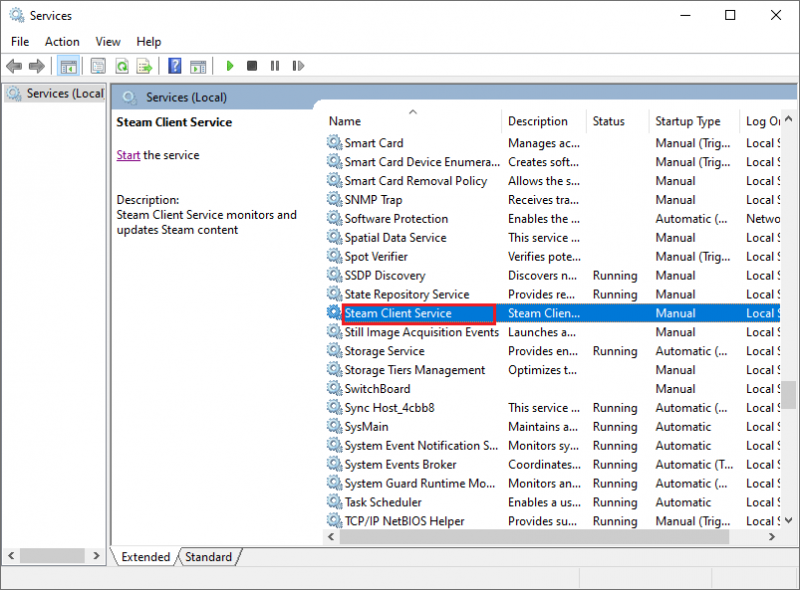The image size is (800, 590).
Task: Sort by the Status column header
Action: click(617, 121)
